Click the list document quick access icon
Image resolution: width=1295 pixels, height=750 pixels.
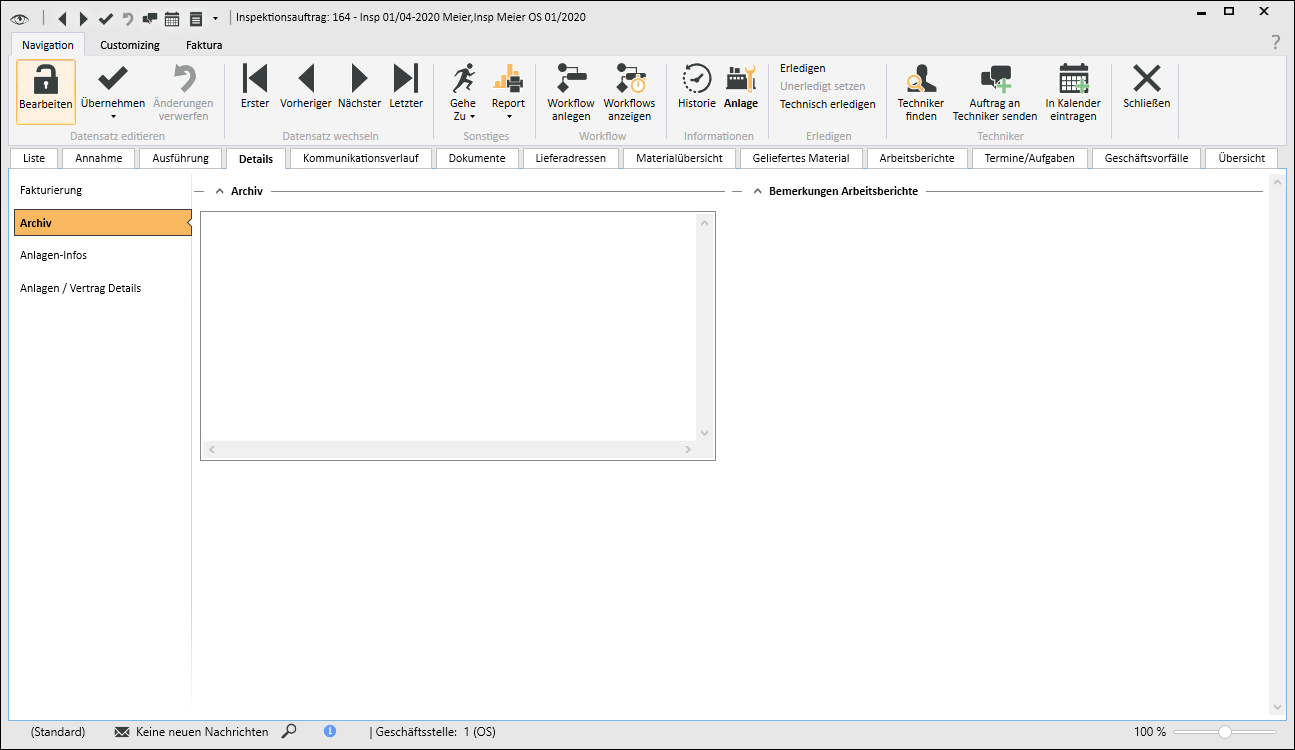pyautogui.click(x=196, y=18)
